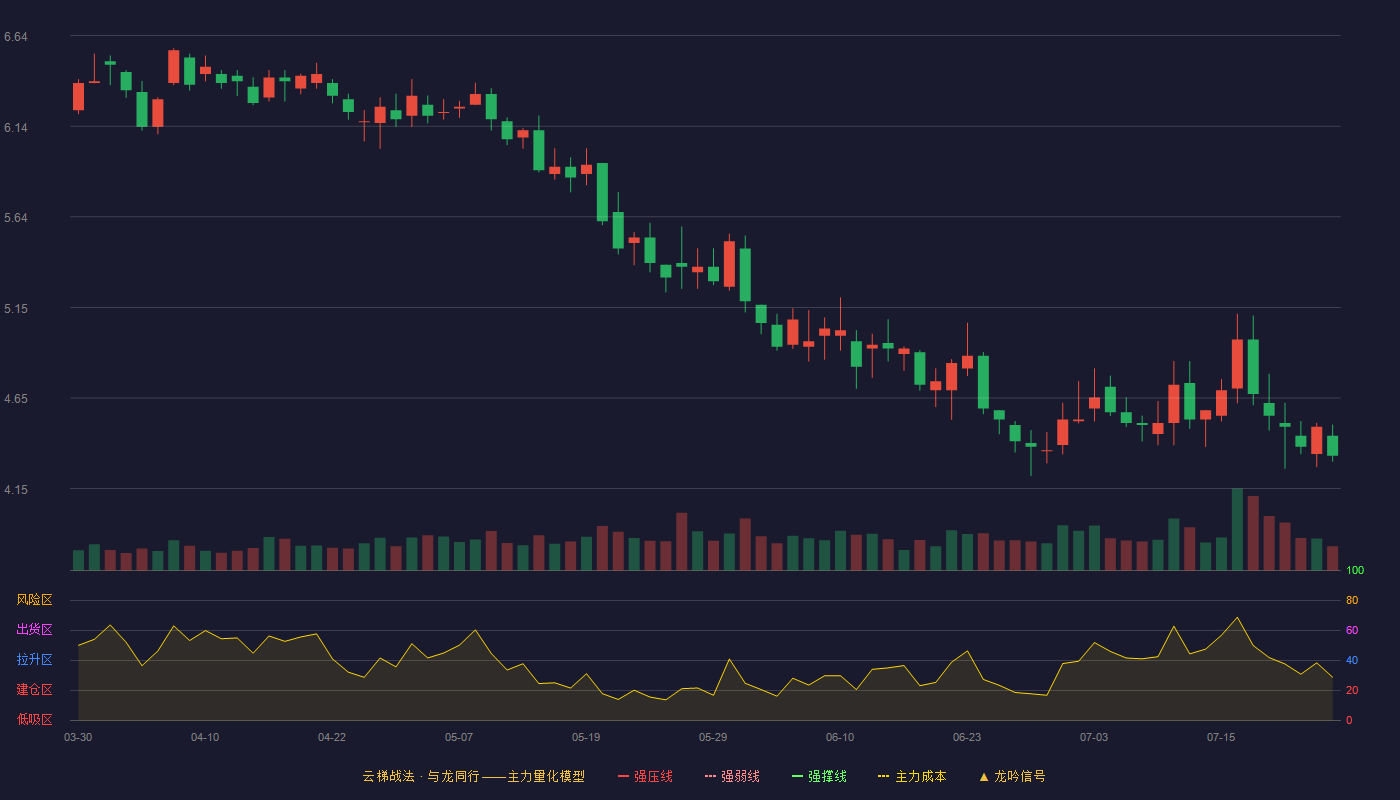Click the 4.65 price axis label

point(15,399)
